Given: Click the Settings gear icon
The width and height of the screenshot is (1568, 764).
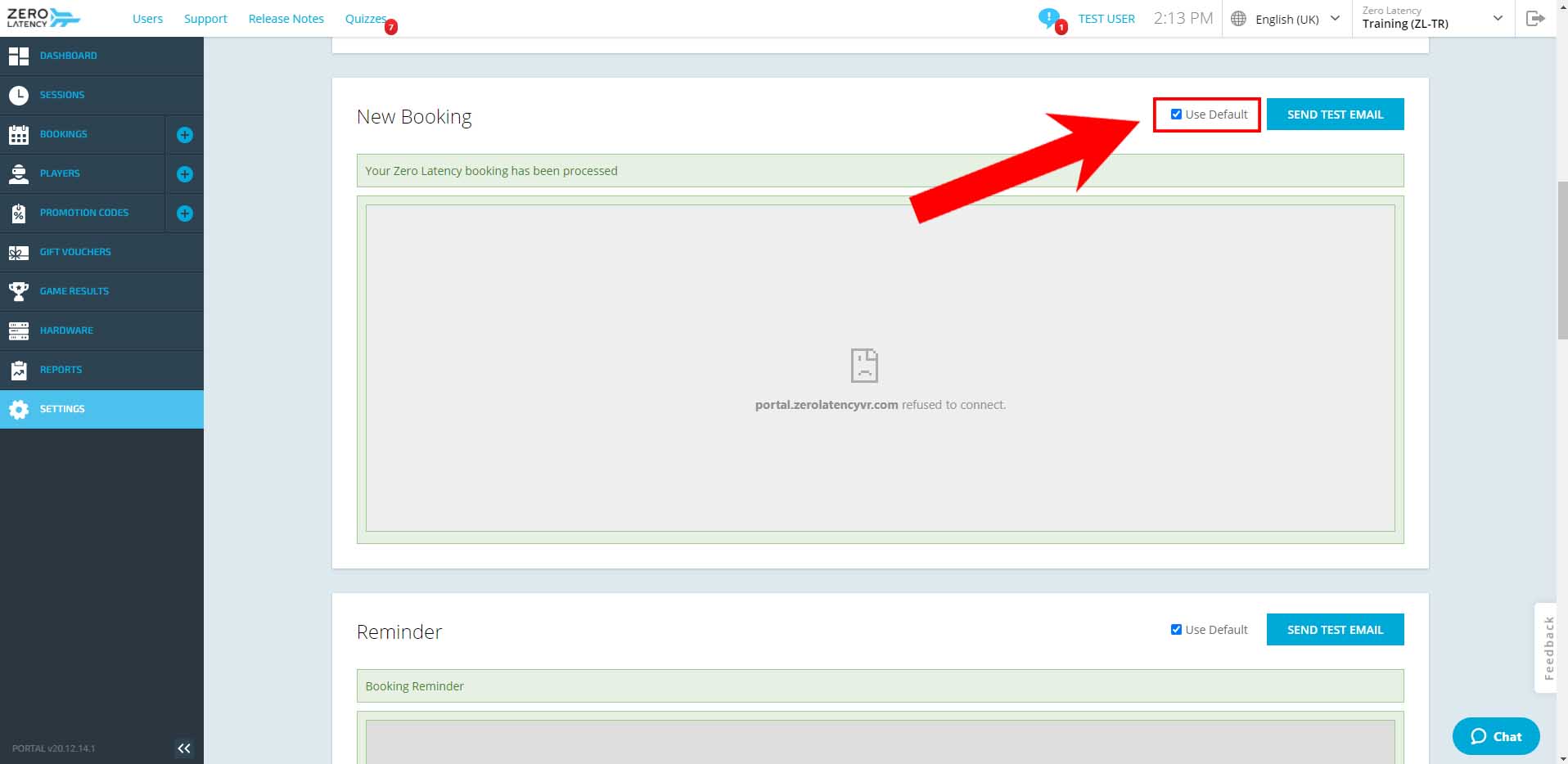Looking at the screenshot, I should [x=19, y=409].
